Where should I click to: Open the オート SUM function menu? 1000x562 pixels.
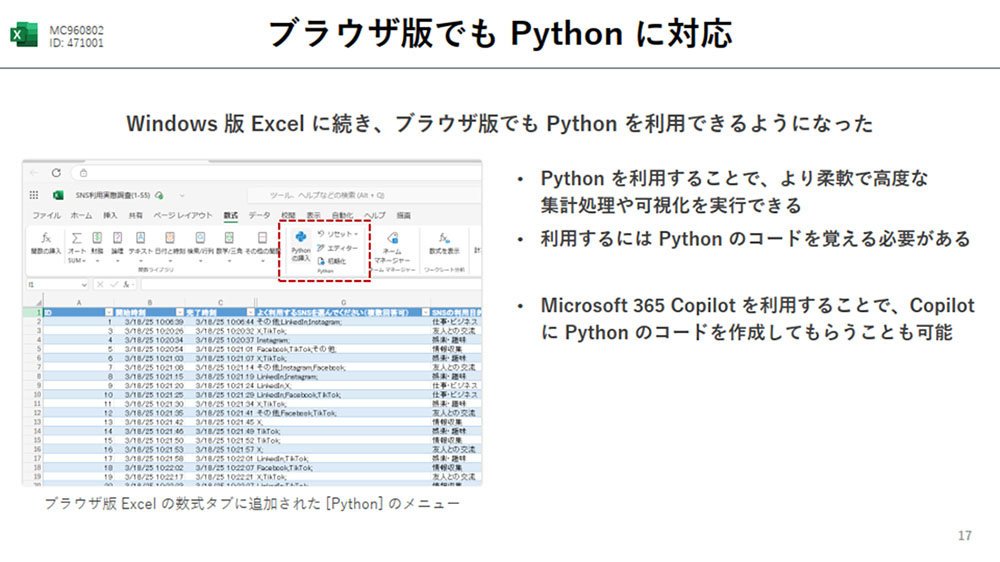pyautogui.click(x=77, y=248)
